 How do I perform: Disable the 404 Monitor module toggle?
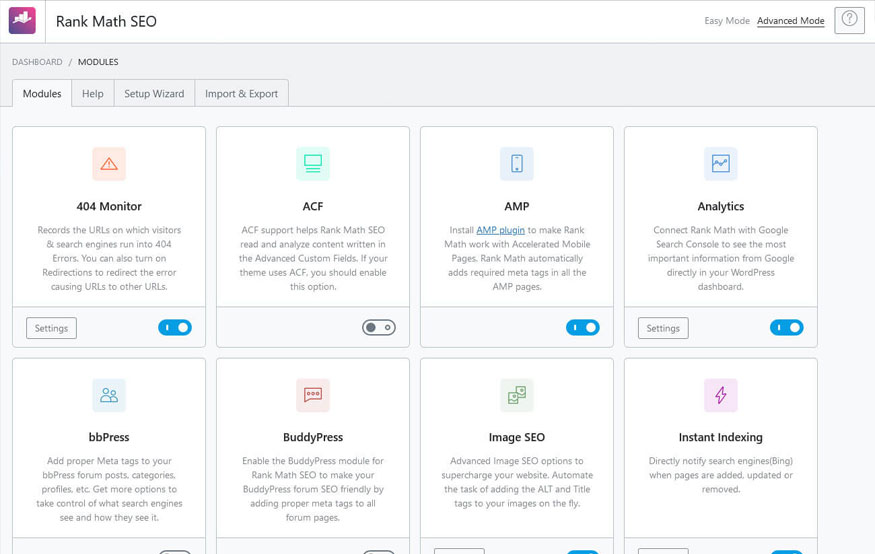pyautogui.click(x=175, y=327)
